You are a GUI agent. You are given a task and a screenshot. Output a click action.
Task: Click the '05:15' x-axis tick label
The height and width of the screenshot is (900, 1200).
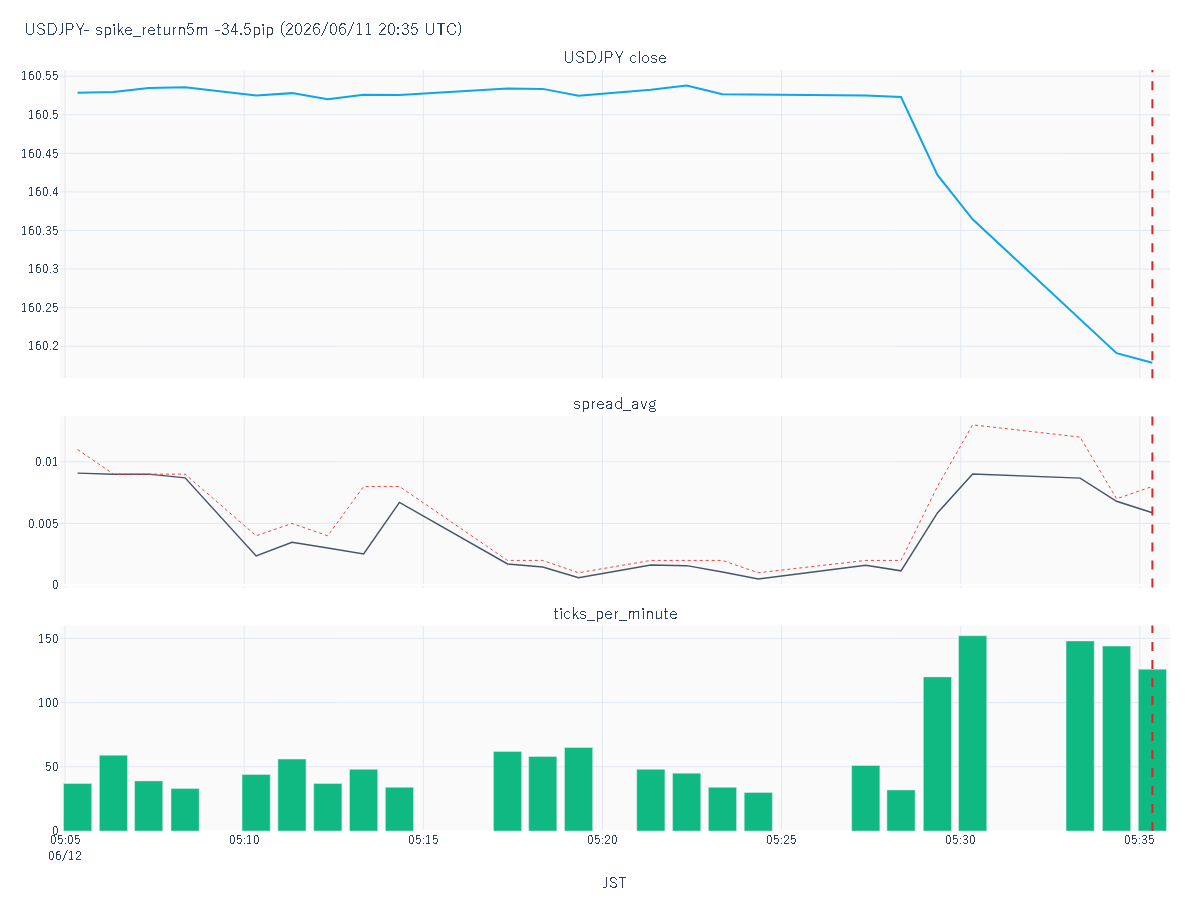[423, 840]
